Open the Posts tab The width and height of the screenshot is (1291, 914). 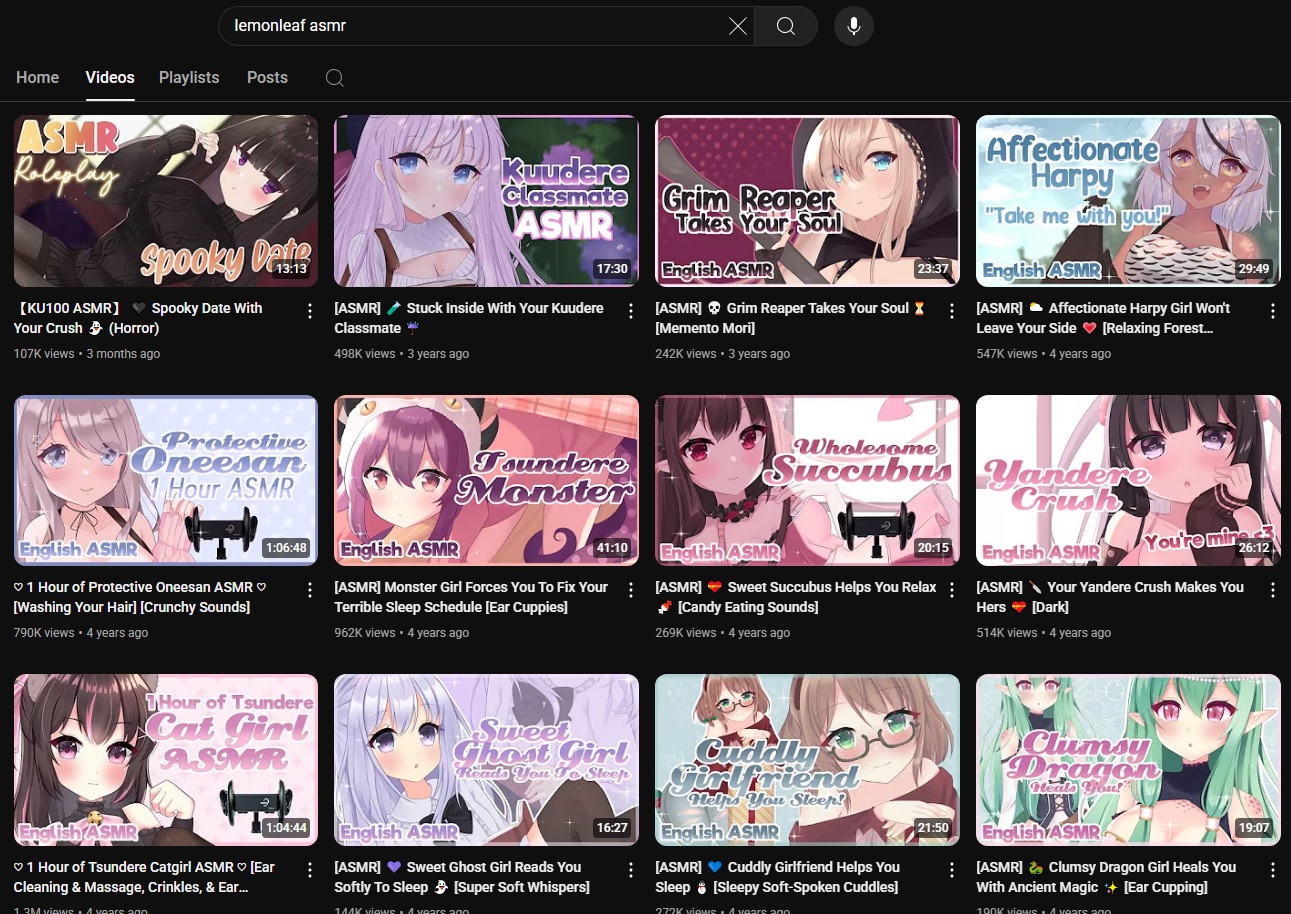267,77
